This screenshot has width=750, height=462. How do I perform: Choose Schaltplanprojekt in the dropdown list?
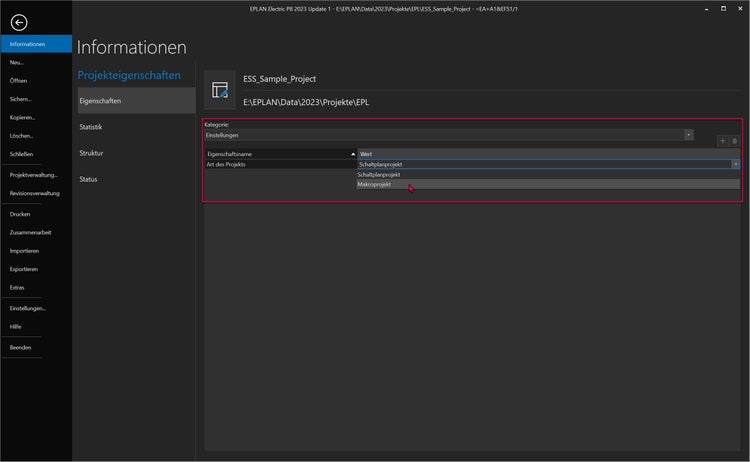click(379, 174)
